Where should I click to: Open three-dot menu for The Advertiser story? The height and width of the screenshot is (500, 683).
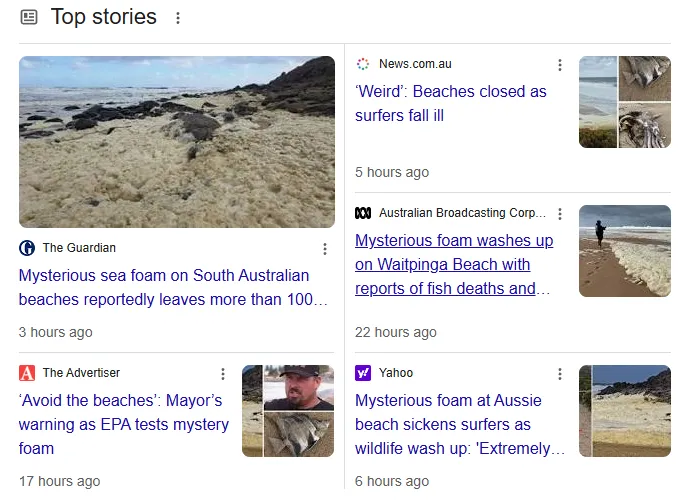[x=223, y=374]
